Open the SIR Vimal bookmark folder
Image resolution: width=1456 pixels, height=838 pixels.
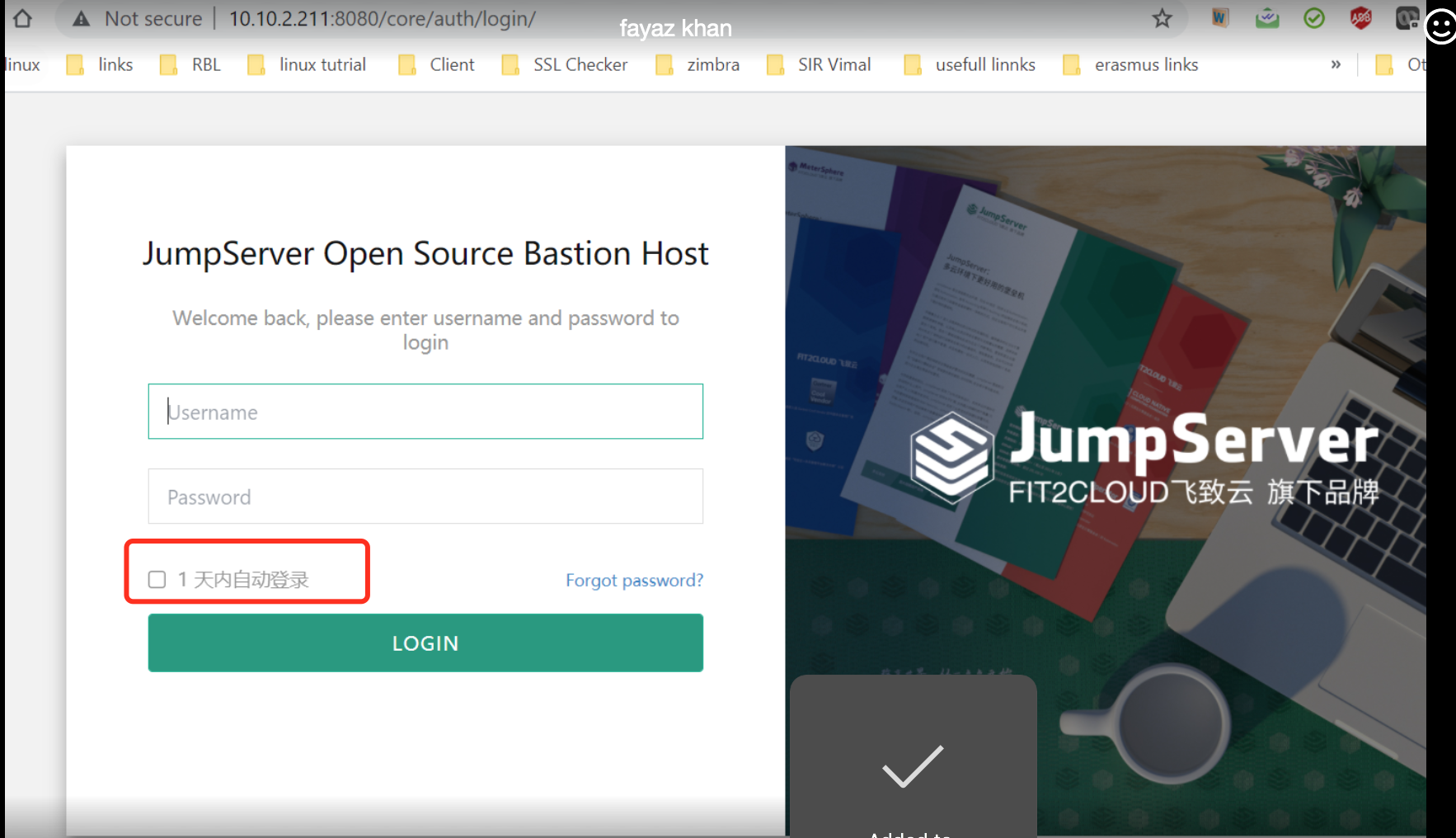click(x=819, y=64)
